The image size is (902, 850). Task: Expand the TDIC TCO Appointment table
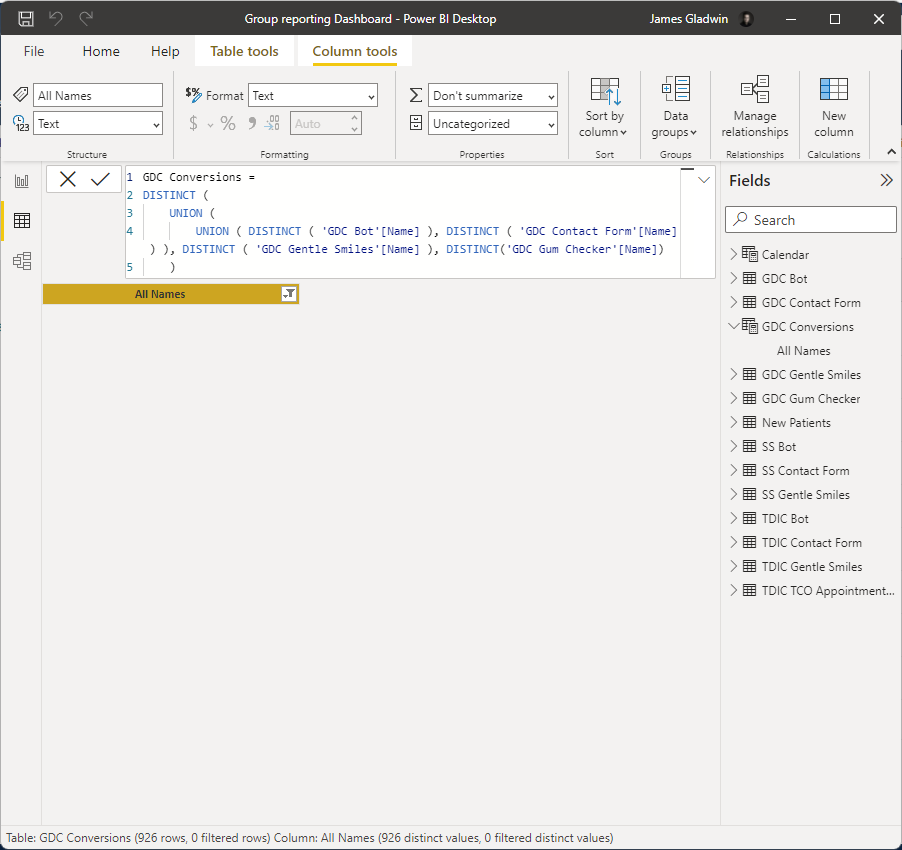[x=733, y=591]
